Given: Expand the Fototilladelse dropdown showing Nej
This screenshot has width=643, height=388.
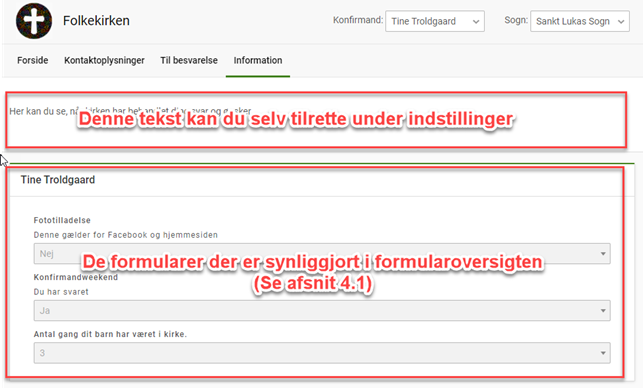Looking at the screenshot, I should pyautogui.click(x=322, y=253).
